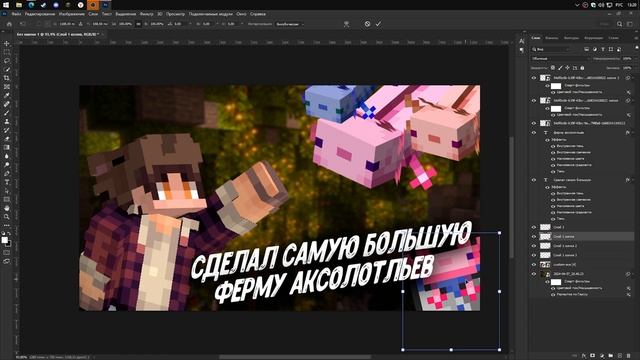Screen dimensions: 640x360
Task: Hide the first text layer's visibility eye
Action: tap(534, 133)
